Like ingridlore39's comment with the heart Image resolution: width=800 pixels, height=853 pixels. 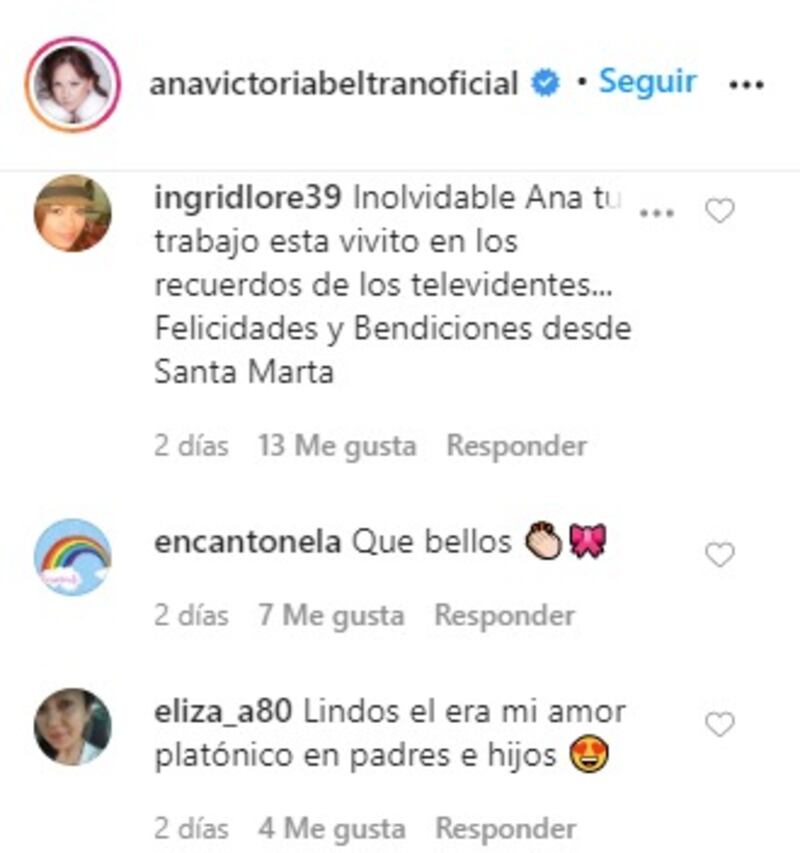[x=720, y=211]
